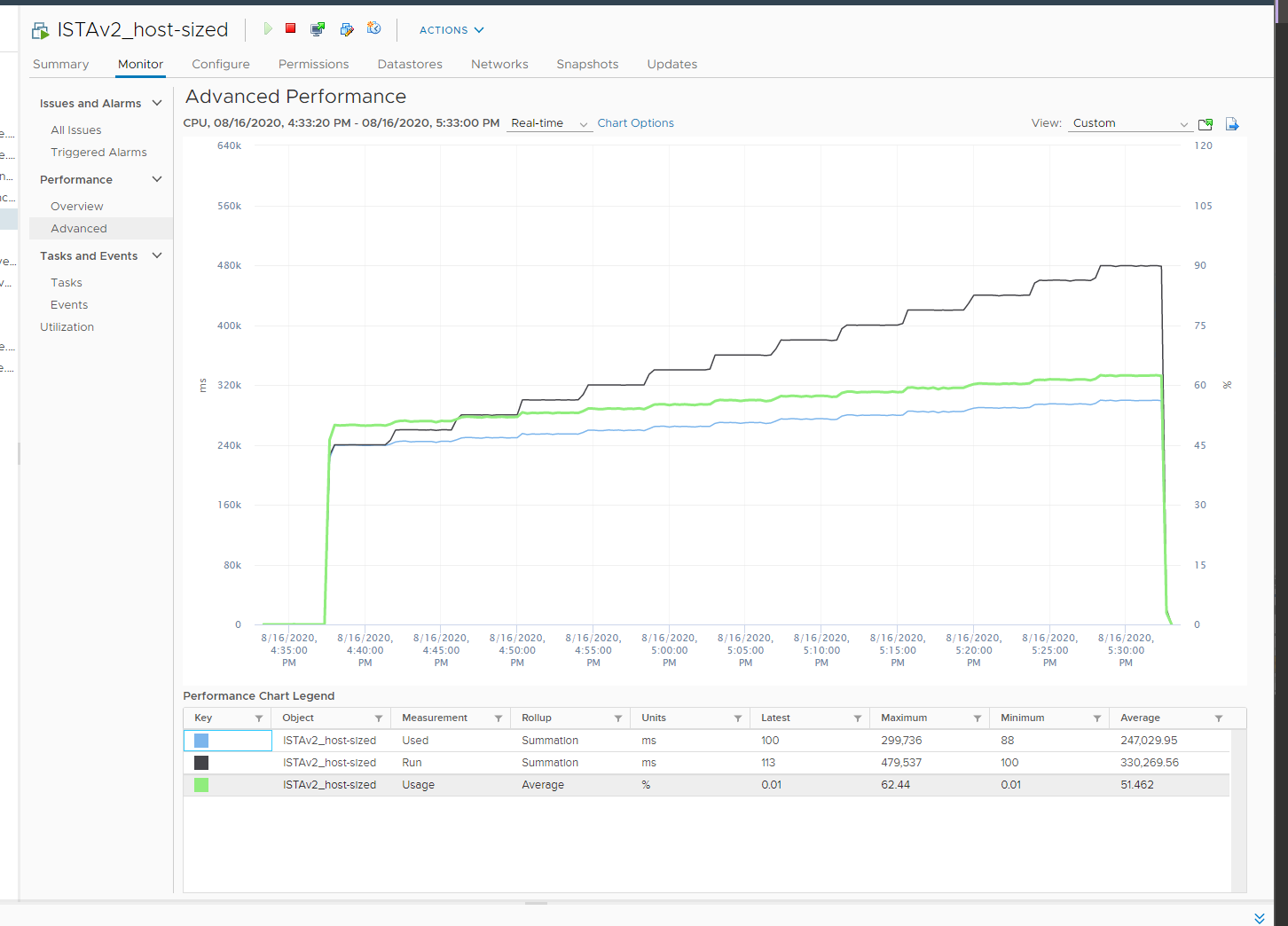Switch to the Networks tab
Image resolution: width=1288 pixels, height=926 pixels.
pyautogui.click(x=499, y=64)
